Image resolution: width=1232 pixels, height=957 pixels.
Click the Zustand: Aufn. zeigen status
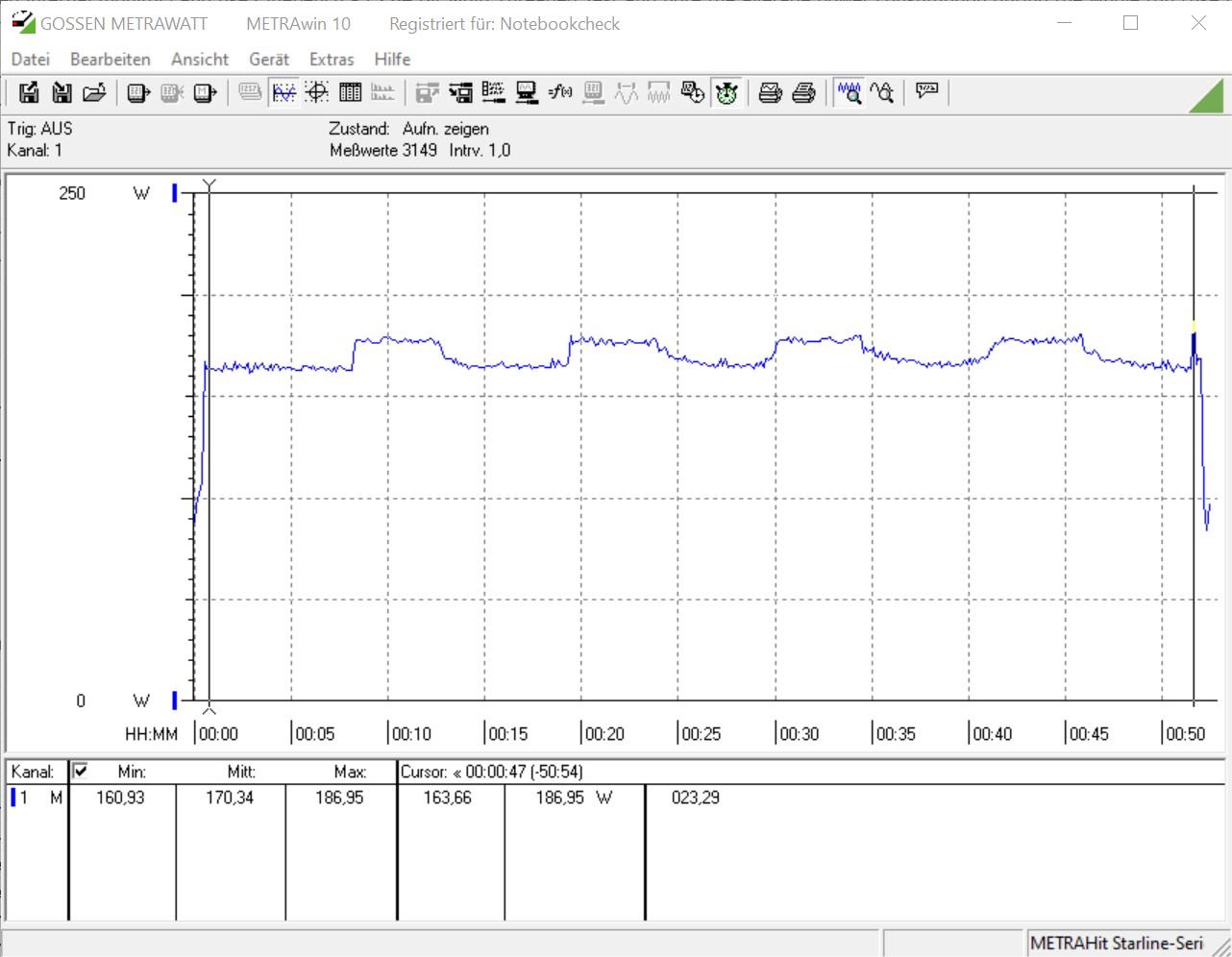click(x=408, y=129)
